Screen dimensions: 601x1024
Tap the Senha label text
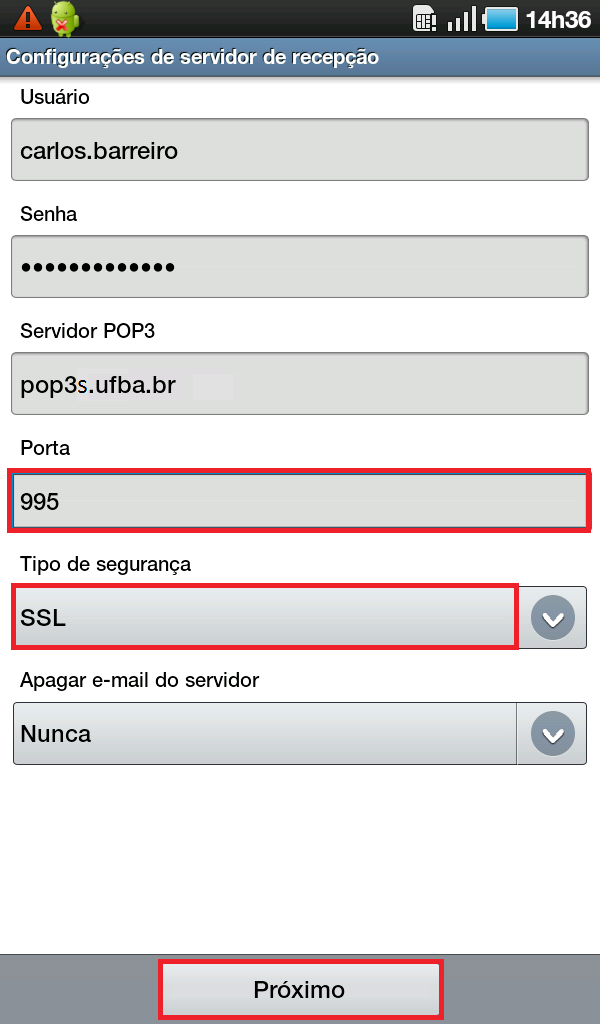(48, 214)
